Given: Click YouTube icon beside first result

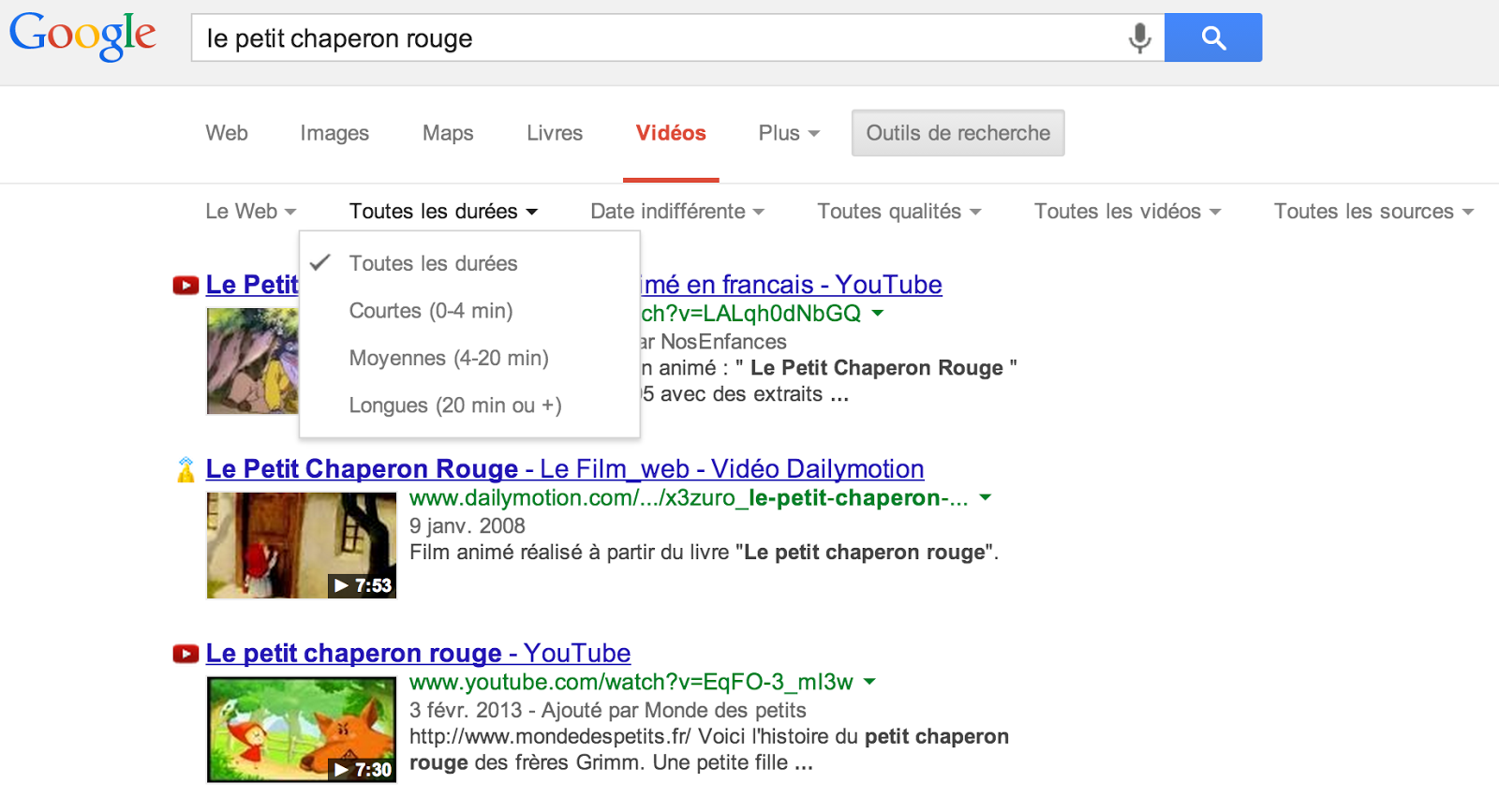Looking at the screenshot, I should [186, 285].
